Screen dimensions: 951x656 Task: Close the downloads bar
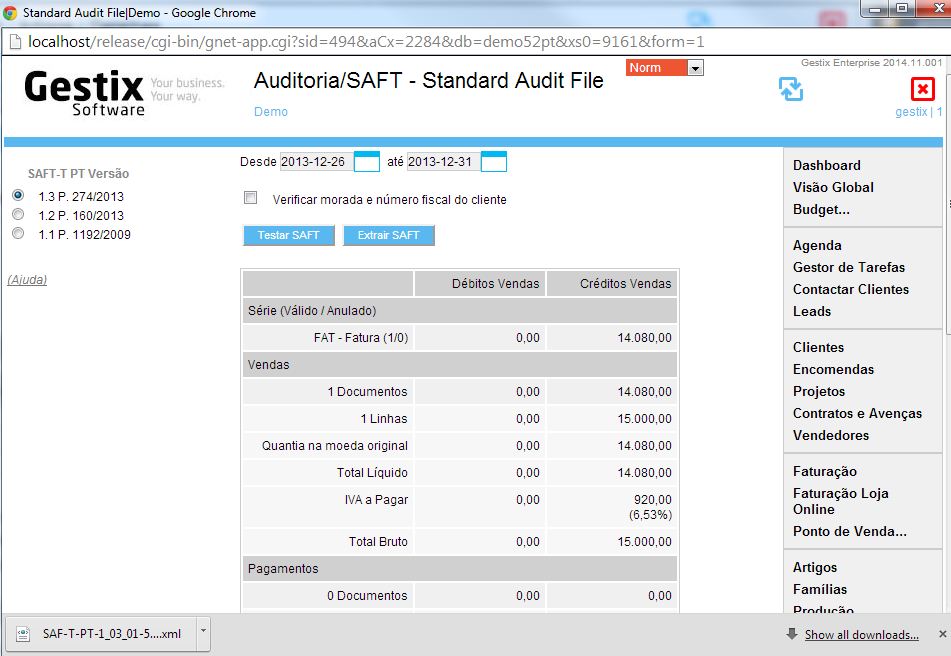tap(942, 634)
